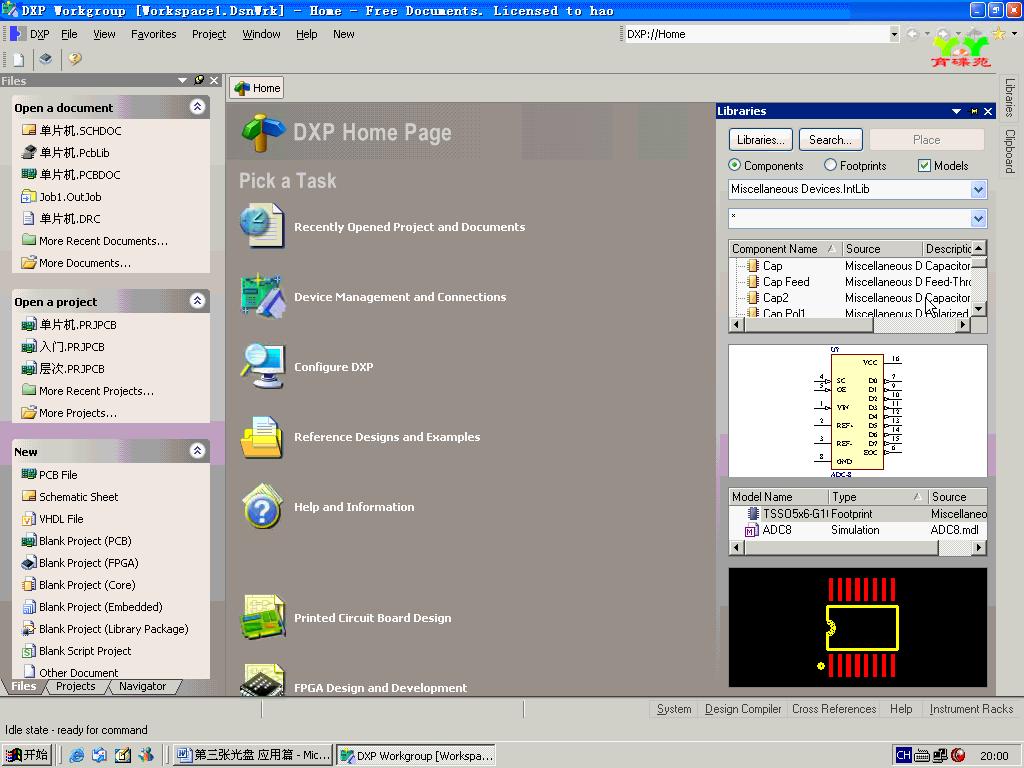Open the DXP://Home address dropdown
The width and height of the screenshot is (1024, 768).
tap(894, 34)
